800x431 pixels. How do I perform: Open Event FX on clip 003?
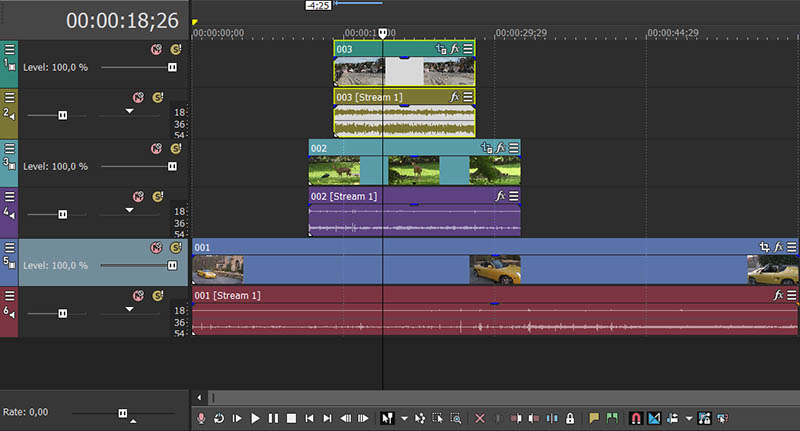tap(455, 49)
